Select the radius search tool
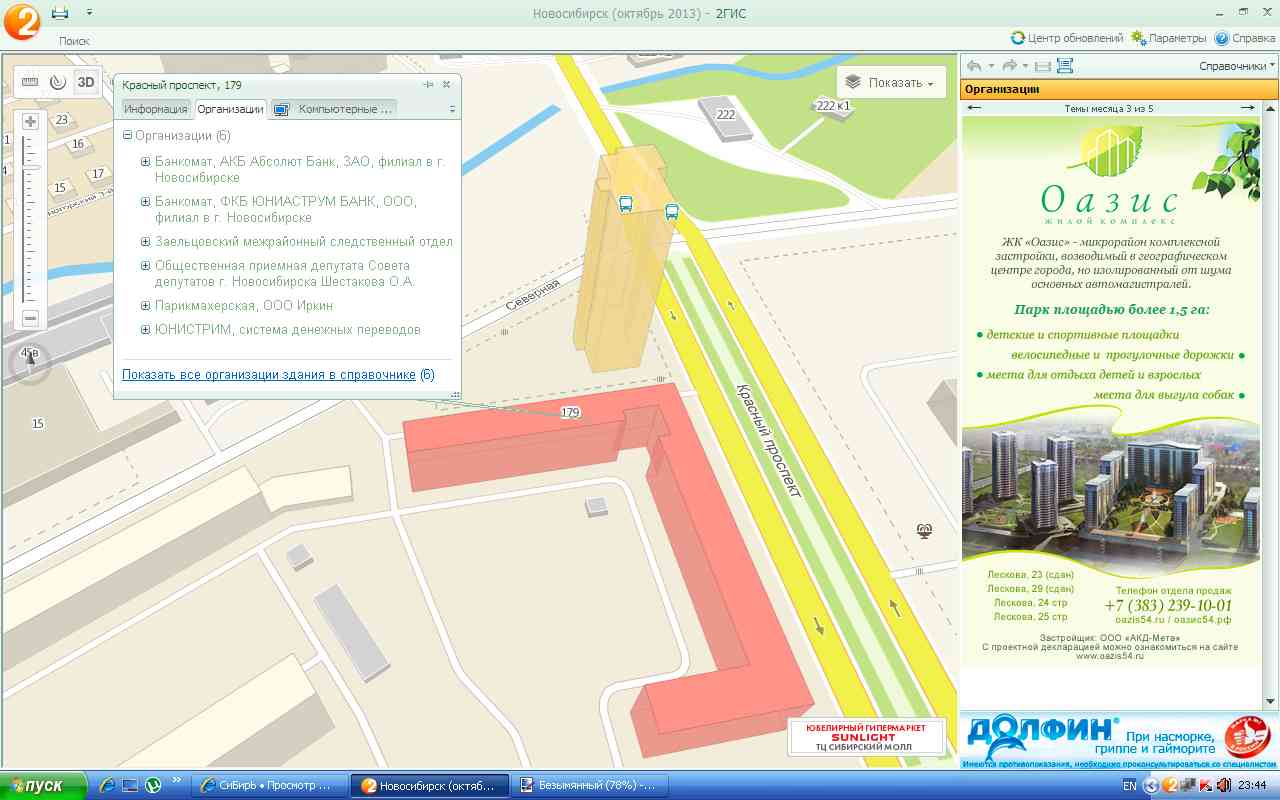 pos(57,82)
